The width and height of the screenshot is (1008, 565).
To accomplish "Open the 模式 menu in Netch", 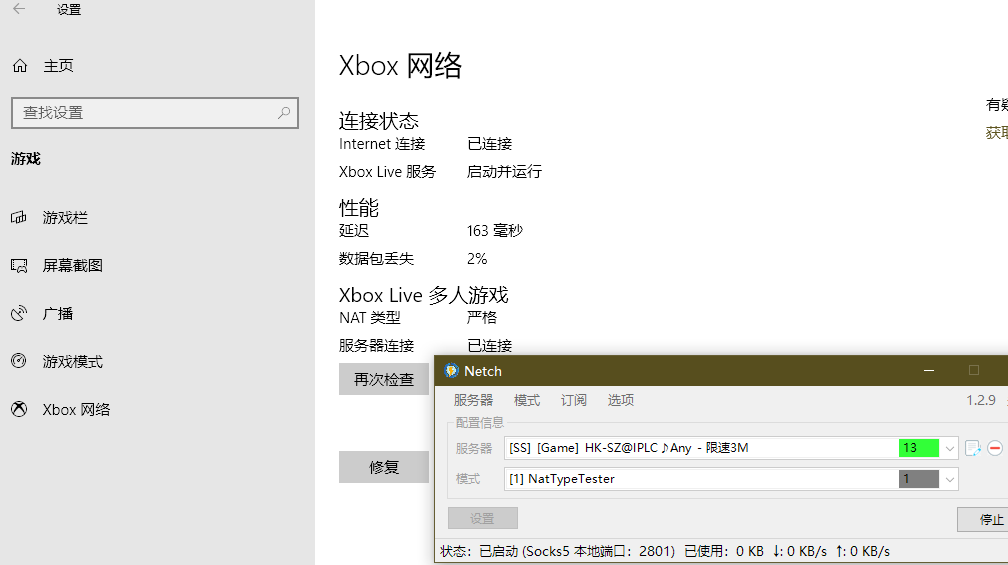I will pos(527,400).
